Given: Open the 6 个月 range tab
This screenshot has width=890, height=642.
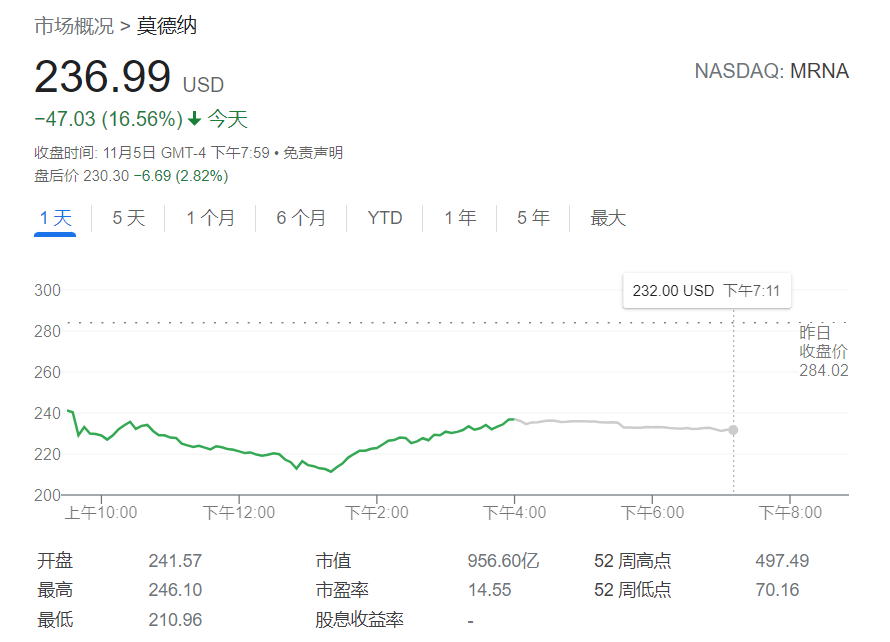Looking at the screenshot, I should pyautogui.click(x=301, y=218).
